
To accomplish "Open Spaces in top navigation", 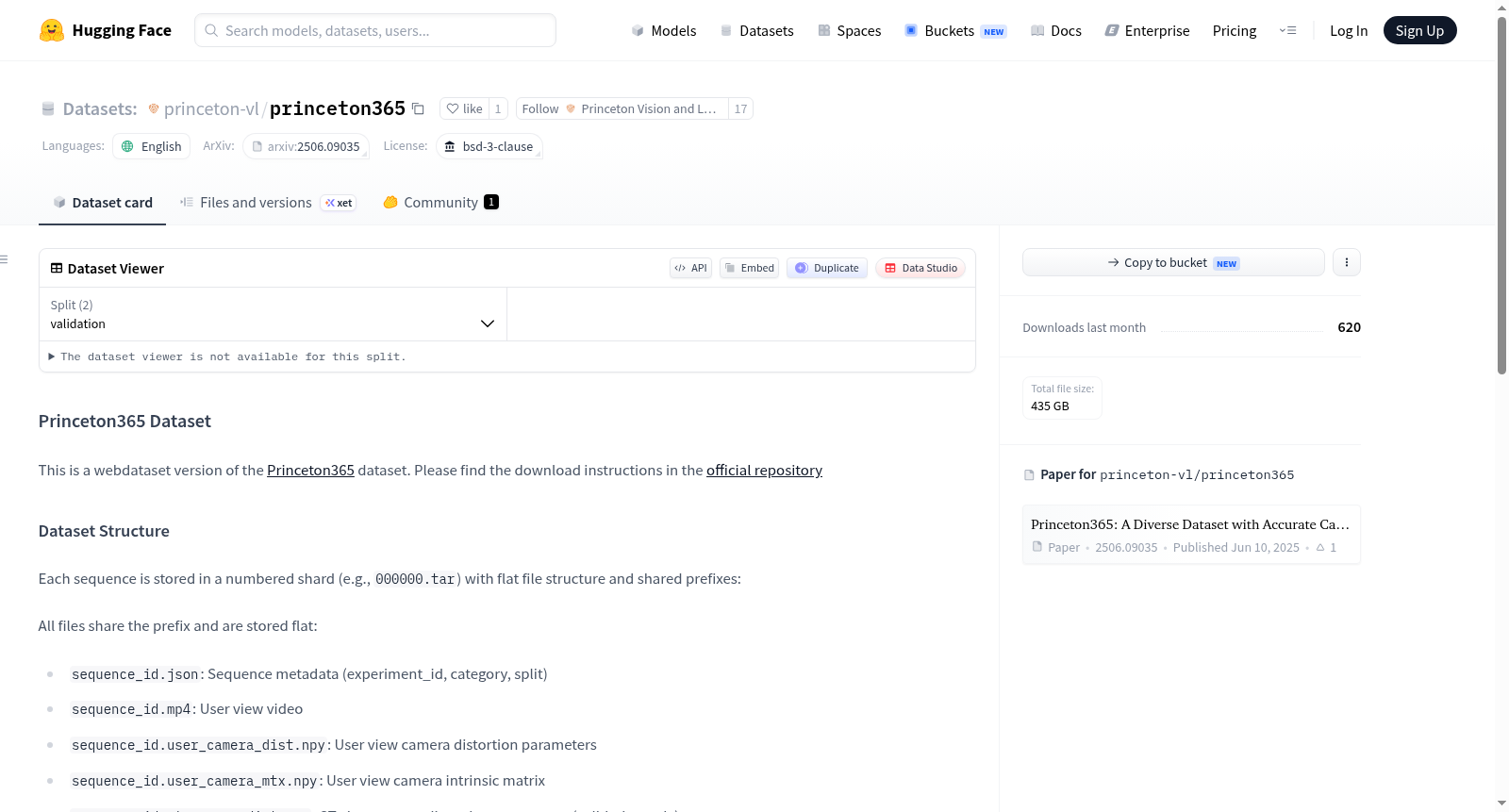I will click(849, 30).
